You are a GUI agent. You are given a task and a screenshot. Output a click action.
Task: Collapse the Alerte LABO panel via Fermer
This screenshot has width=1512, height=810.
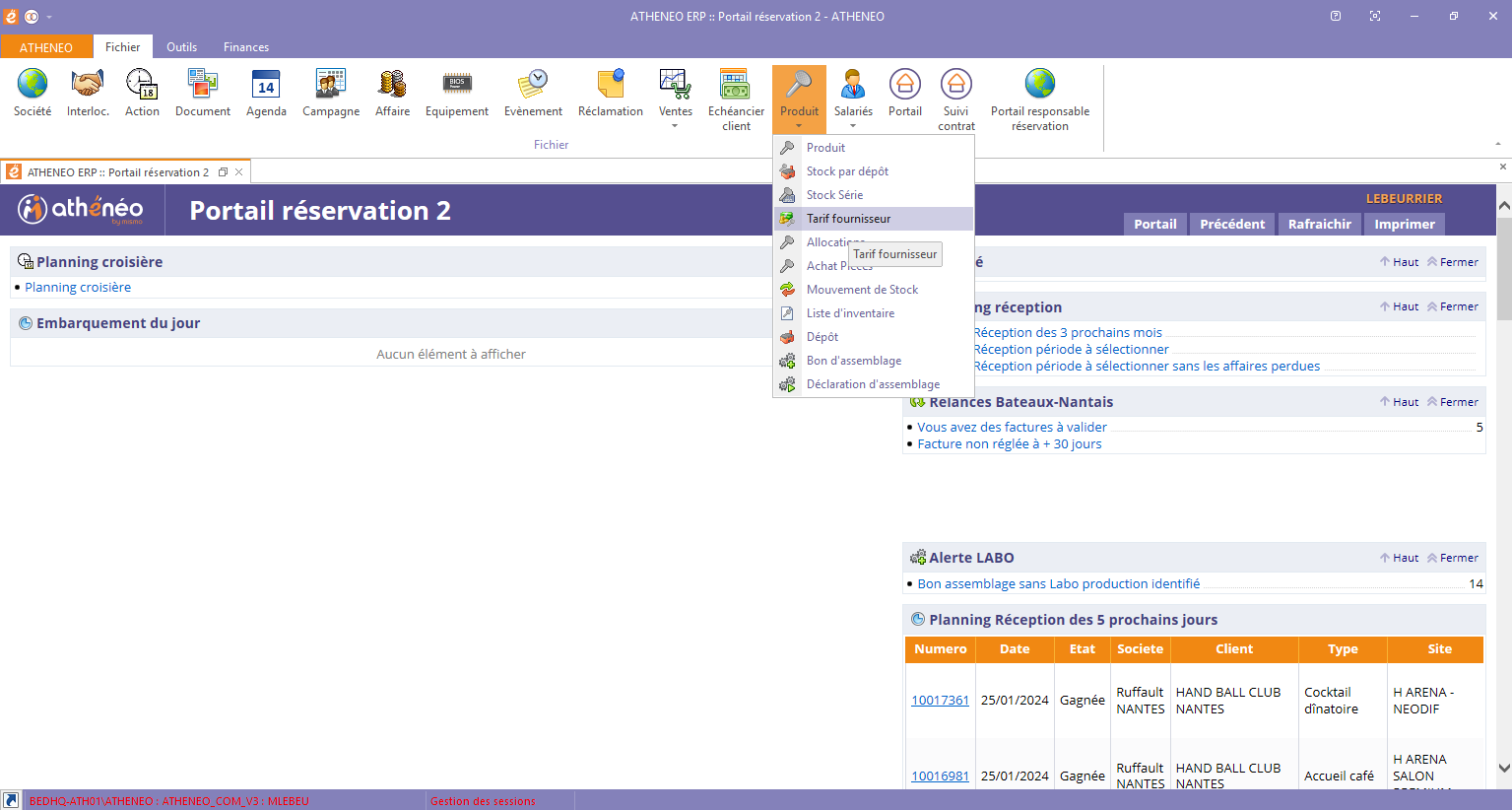click(1453, 558)
